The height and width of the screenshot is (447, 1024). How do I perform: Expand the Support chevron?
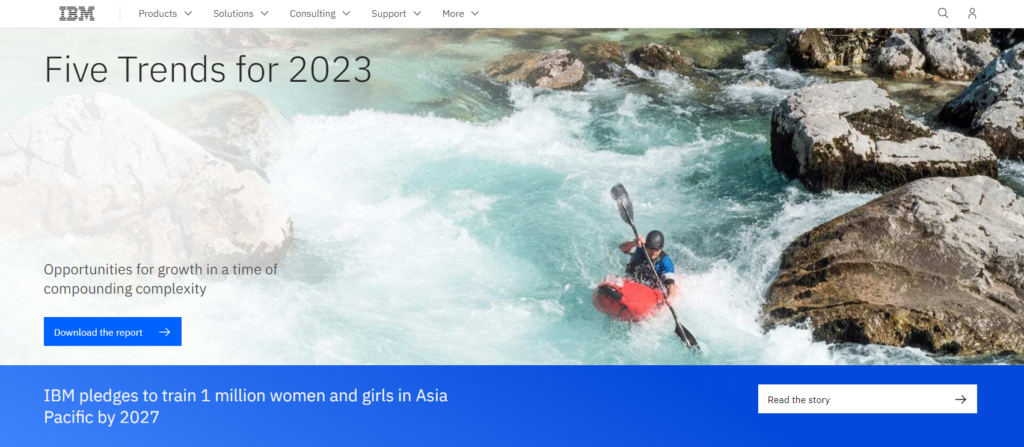coord(417,14)
